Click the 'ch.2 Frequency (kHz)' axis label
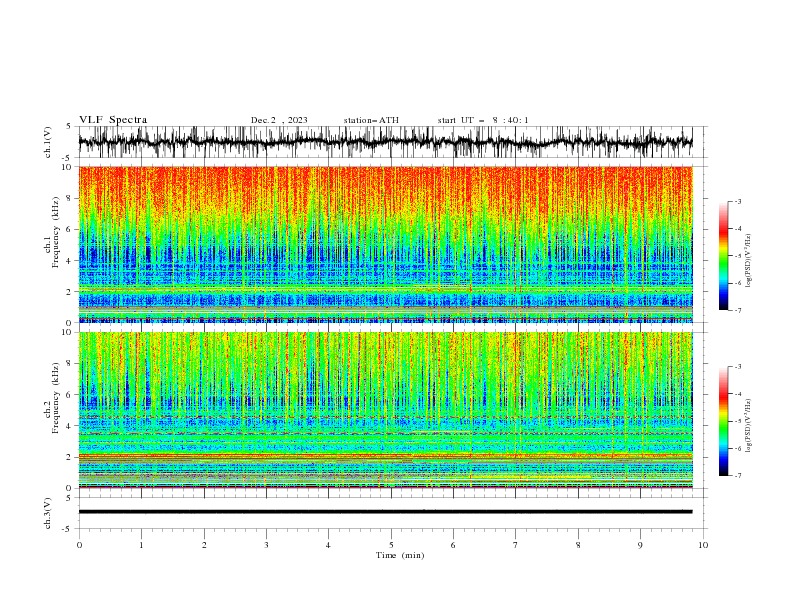This screenshot has height=612, width=792. coord(51,397)
